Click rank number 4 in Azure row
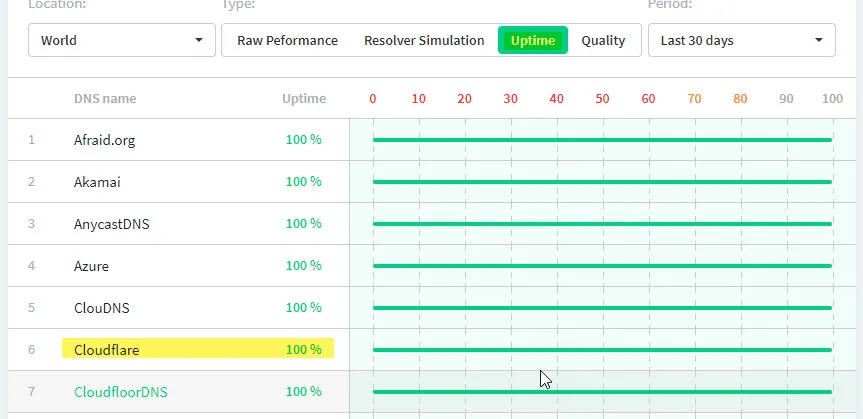Image resolution: width=863 pixels, height=419 pixels. click(x=31, y=265)
